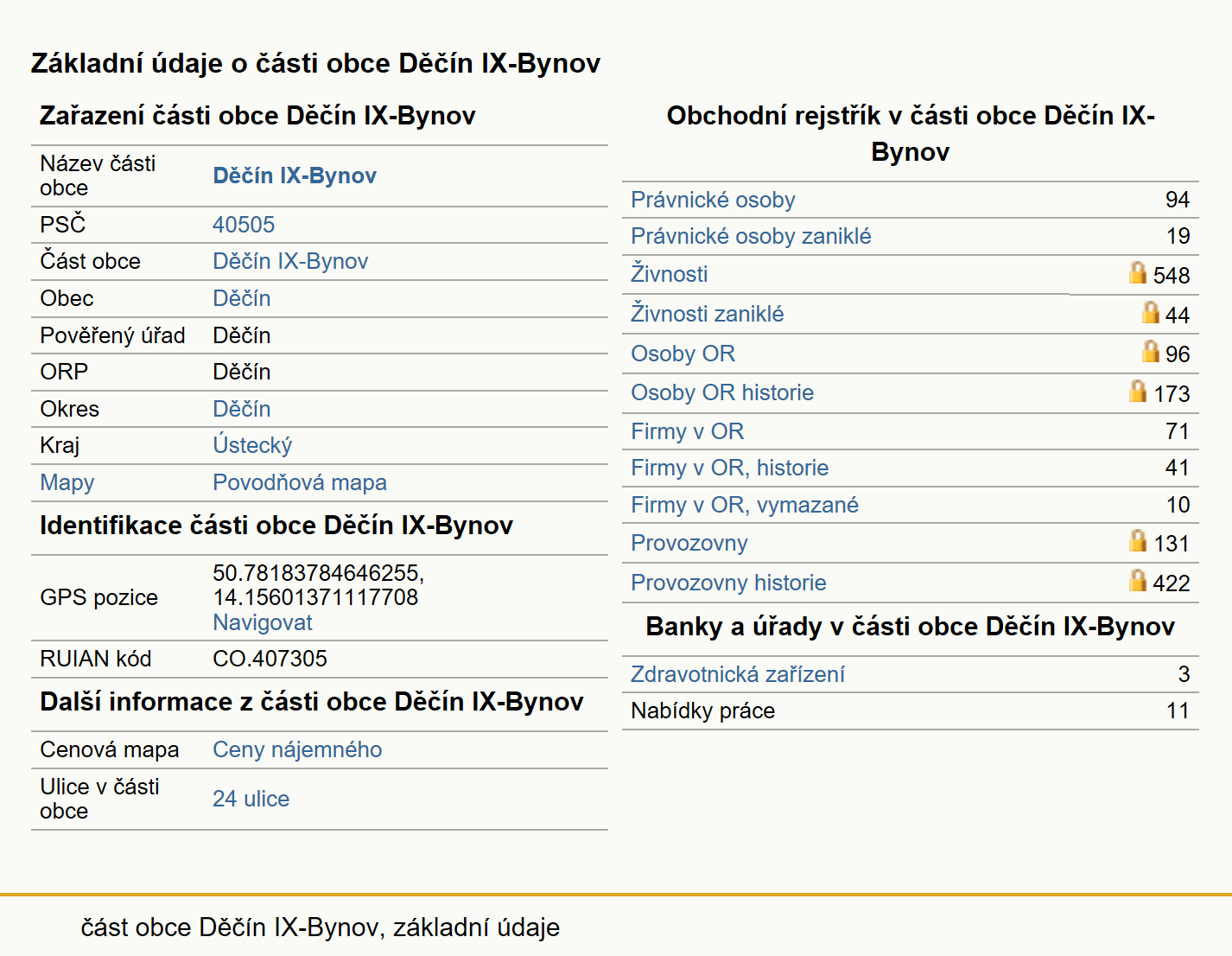Viewport: 1232px width, 956px height.
Task: Click the Obchodní rejstřík section heading
Action: [911, 133]
